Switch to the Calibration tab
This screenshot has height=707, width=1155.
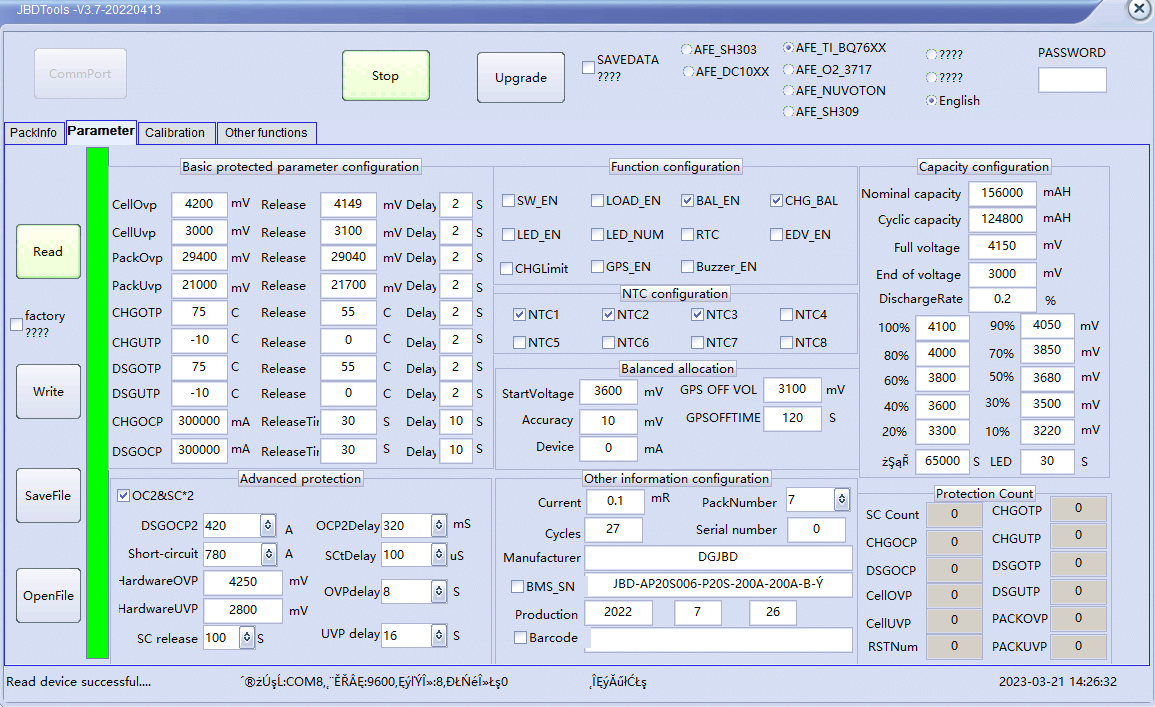(x=175, y=133)
